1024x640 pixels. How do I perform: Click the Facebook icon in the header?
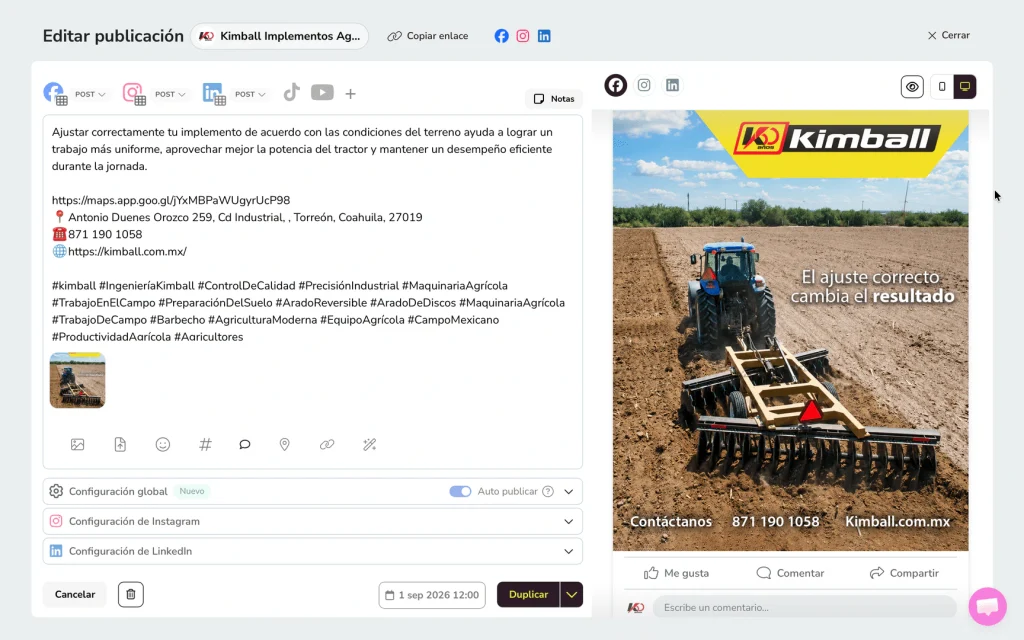point(501,36)
